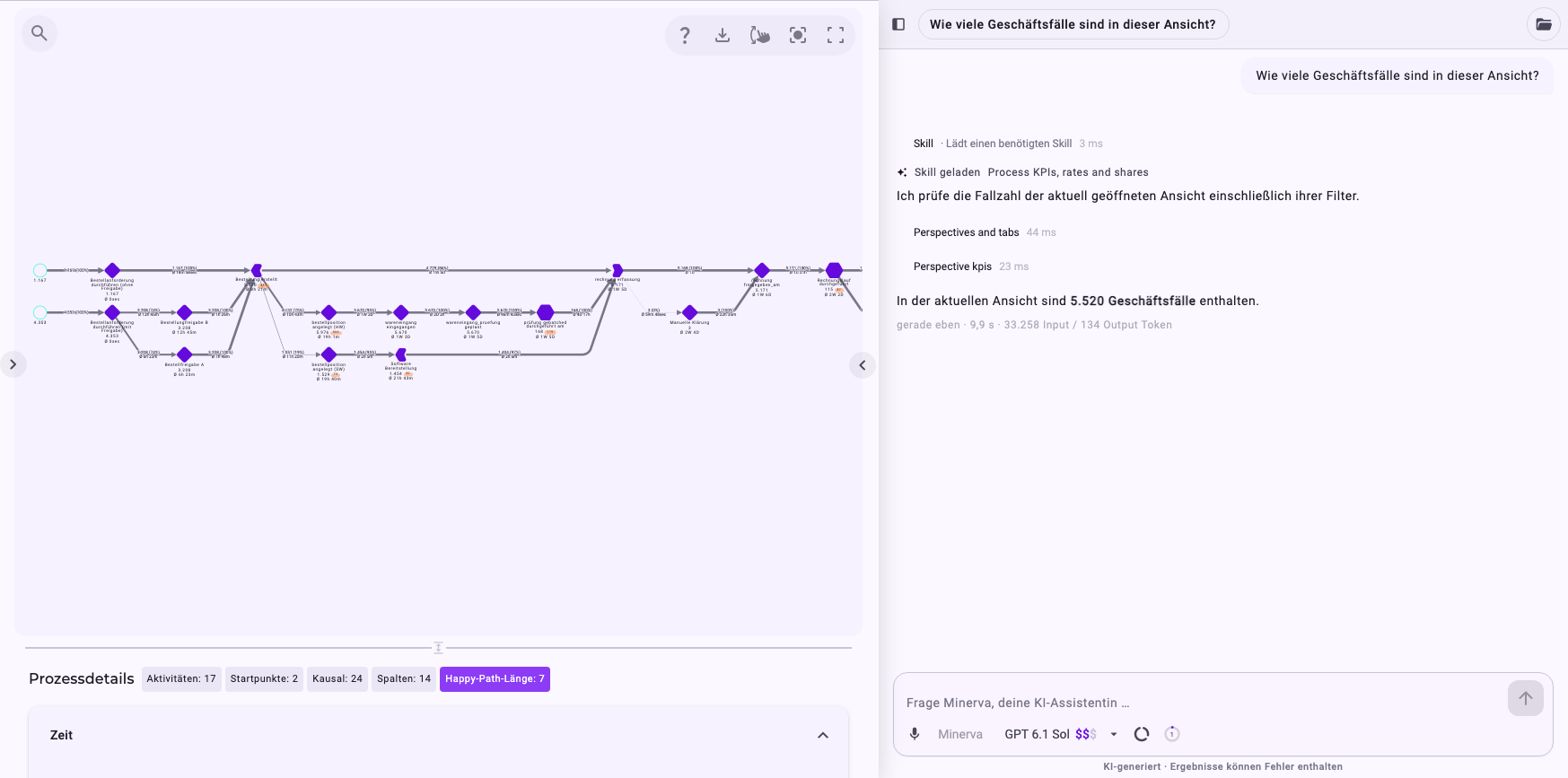Click the rechnung erfassung node
The image size is (1568, 778).
(618, 270)
